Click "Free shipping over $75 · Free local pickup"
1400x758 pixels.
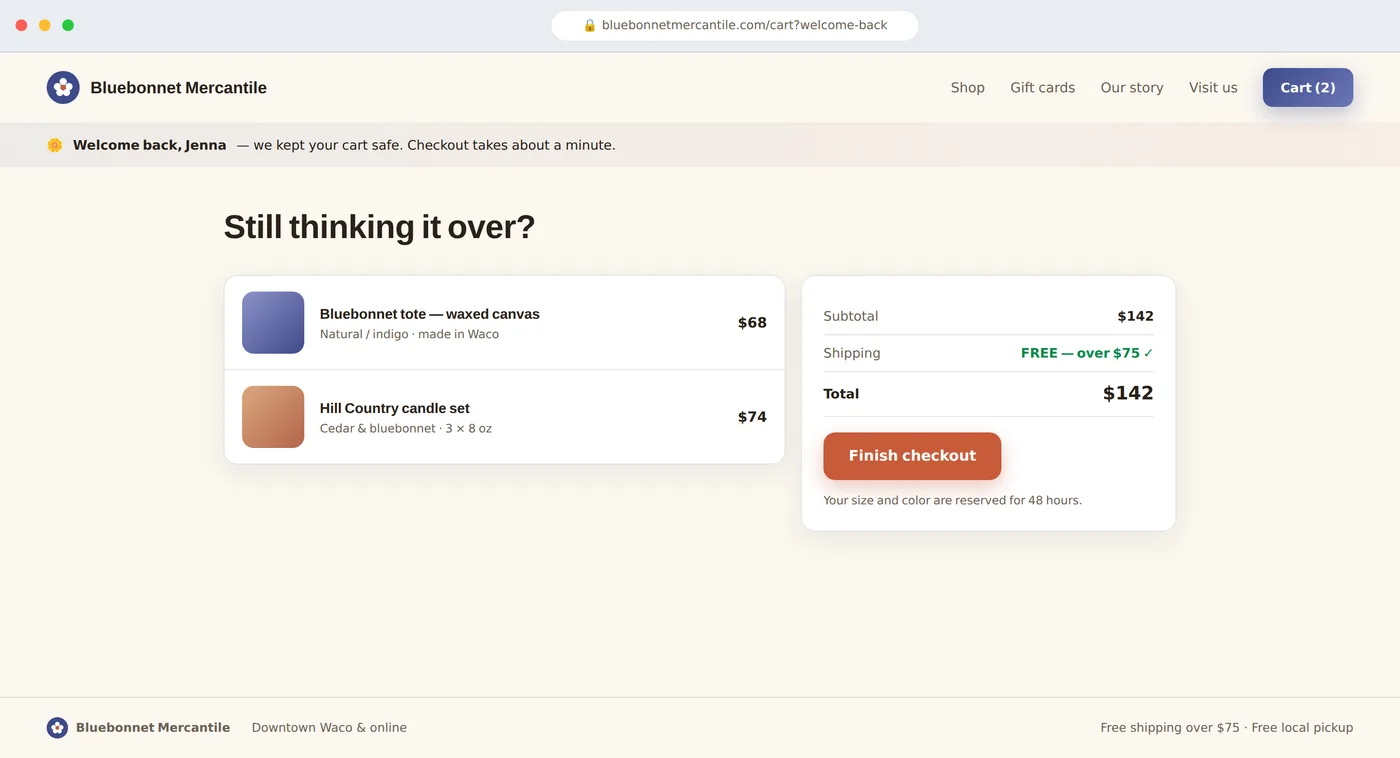(1227, 728)
